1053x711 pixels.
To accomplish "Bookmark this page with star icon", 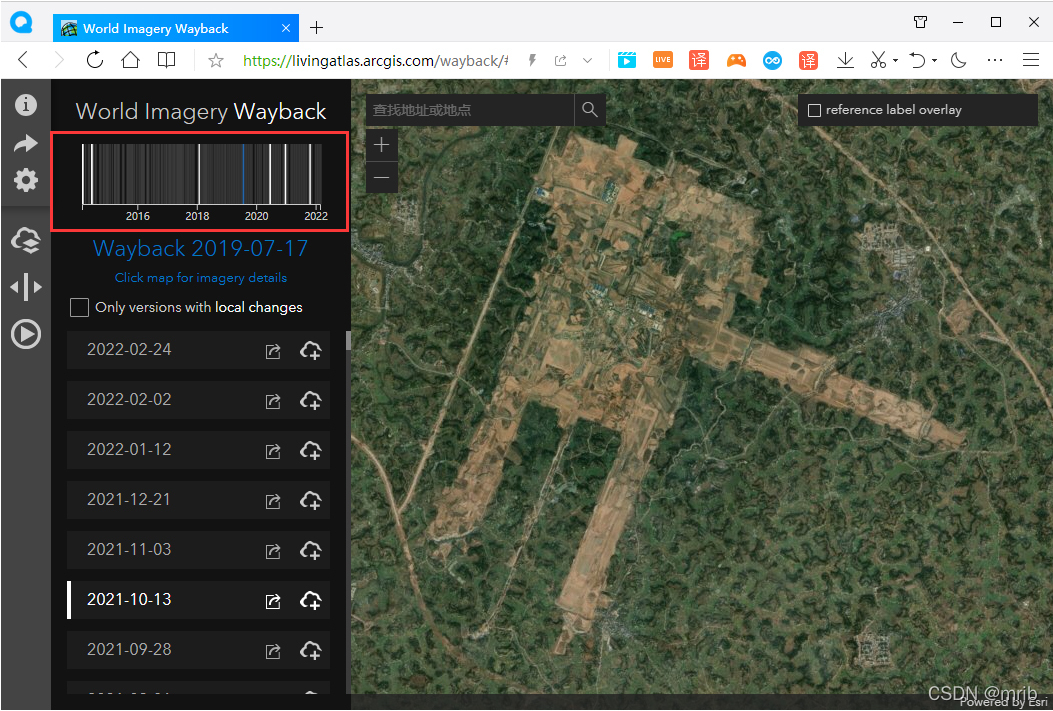I will [216, 61].
